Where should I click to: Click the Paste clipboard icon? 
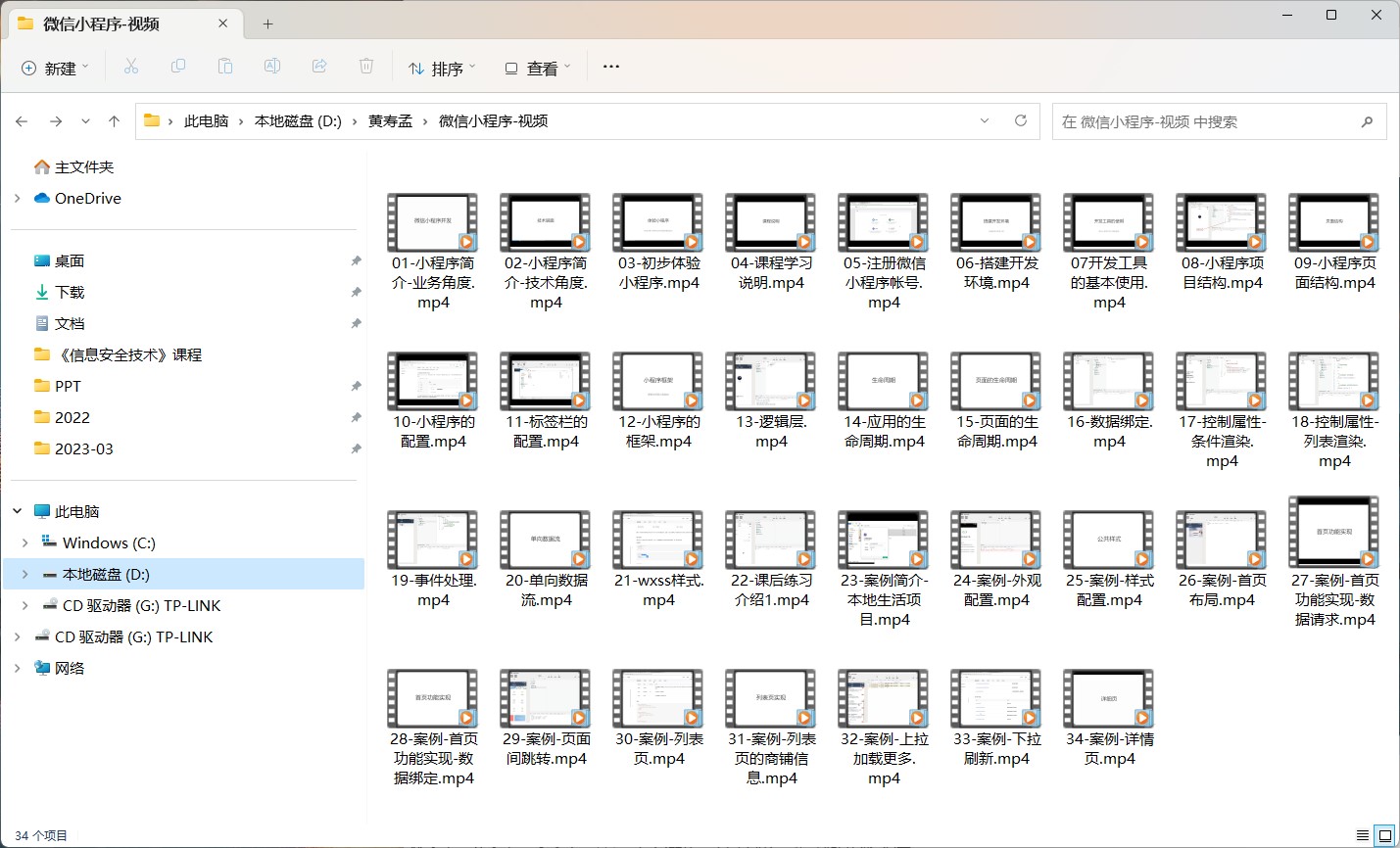pos(225,67)
